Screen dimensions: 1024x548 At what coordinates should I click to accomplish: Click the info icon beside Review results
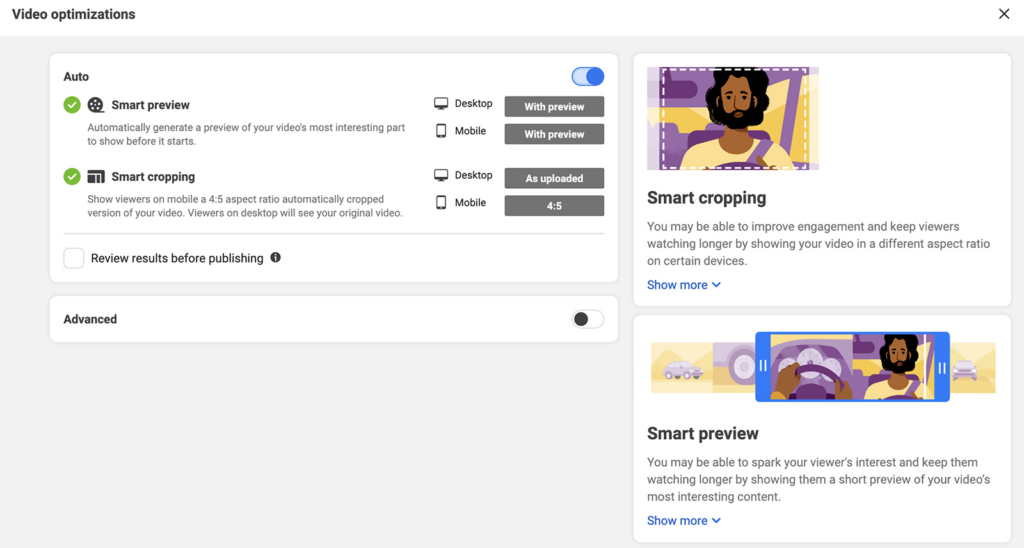click(x=276, y=258)
